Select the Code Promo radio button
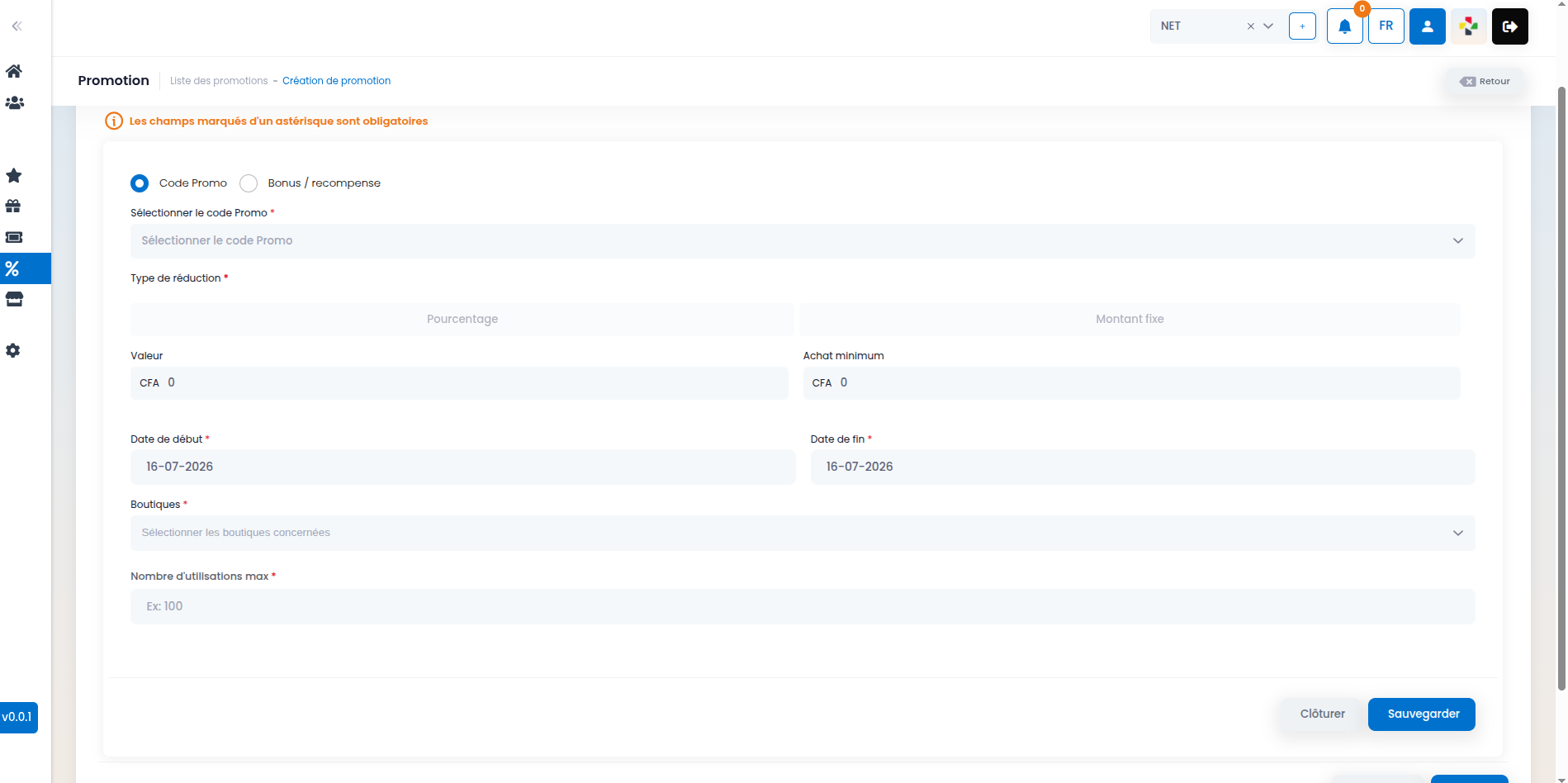Image resolution: width=1568 pixels, height=783 pixels. (140, 183)
